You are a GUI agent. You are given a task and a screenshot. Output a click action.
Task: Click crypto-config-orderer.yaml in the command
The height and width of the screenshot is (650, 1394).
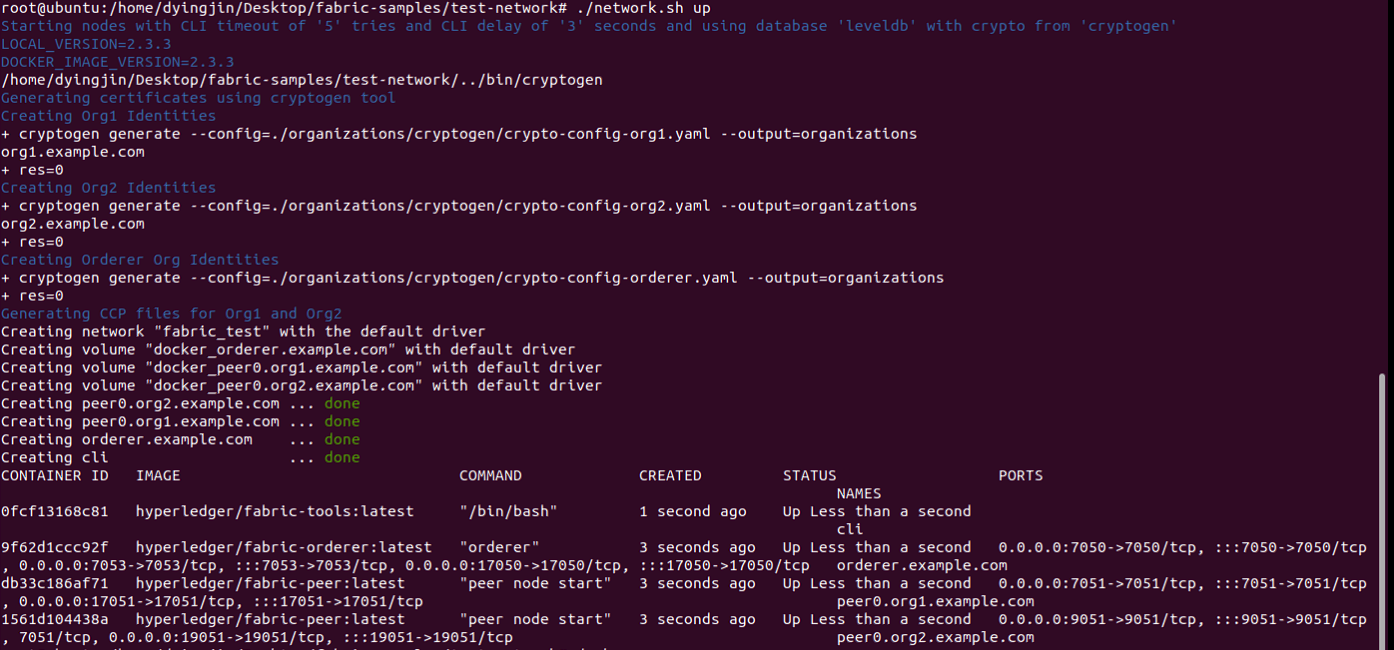(x=621, y=278)
